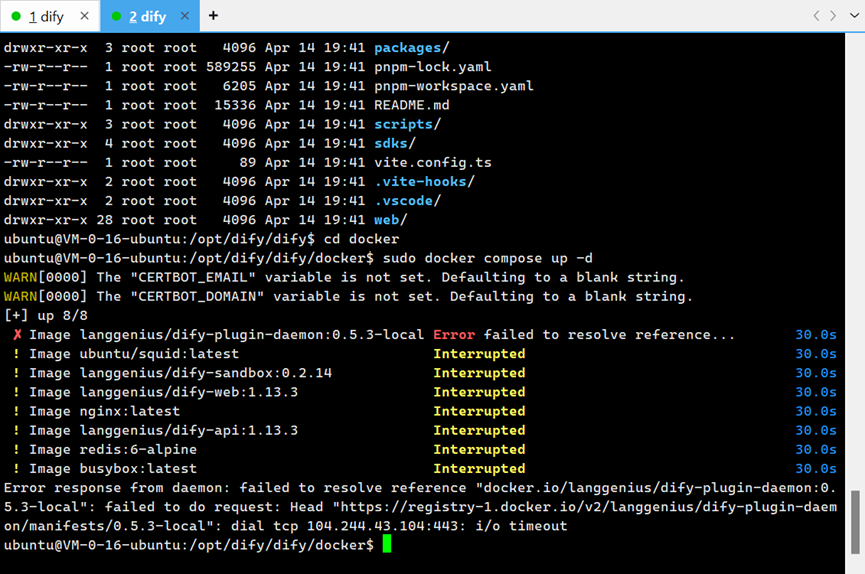Click the 589255 file size value
Screen dimensions: 865x574
coord(231,67)
